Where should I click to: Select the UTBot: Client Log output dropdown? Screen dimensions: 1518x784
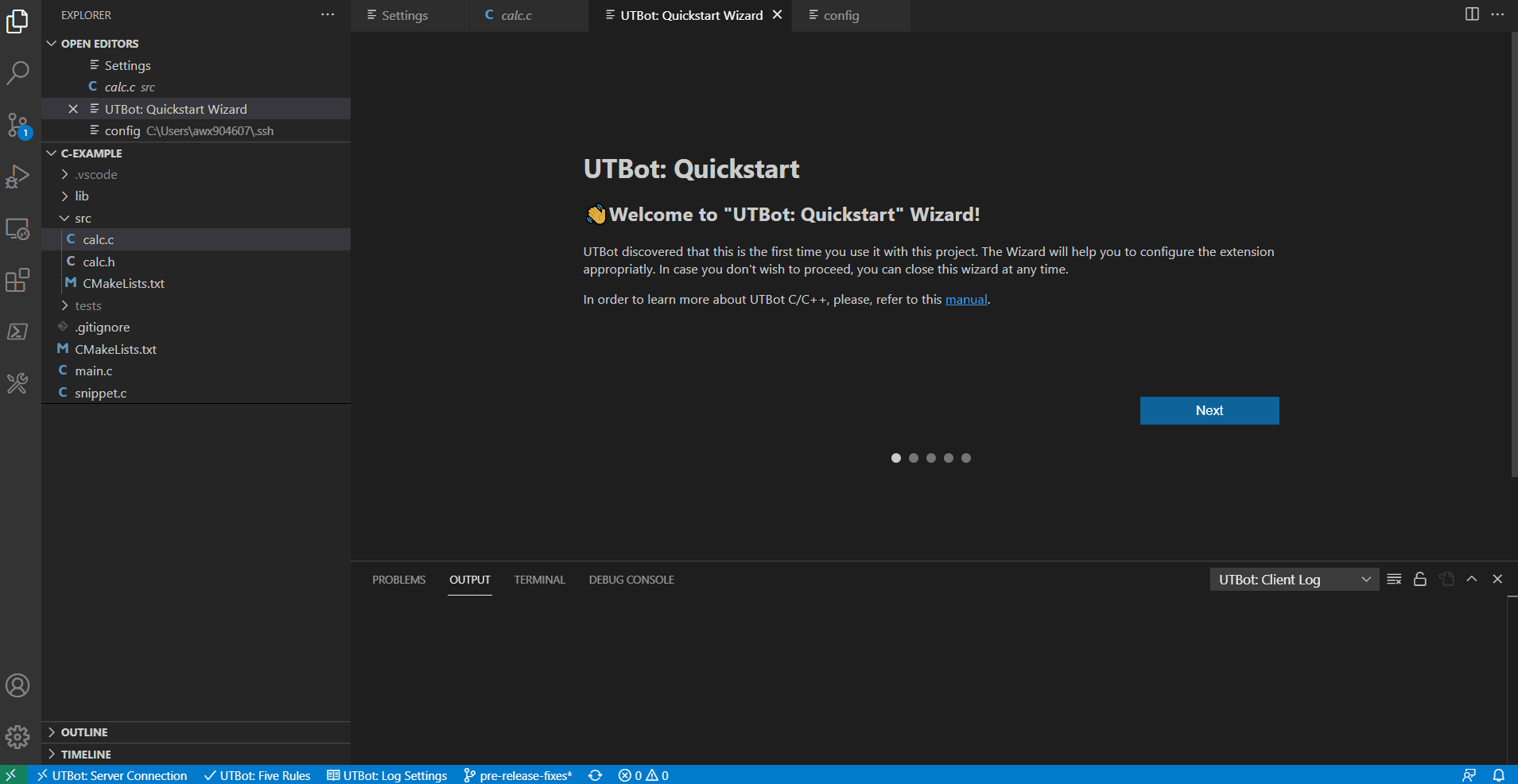click(x=1295, y=580)
